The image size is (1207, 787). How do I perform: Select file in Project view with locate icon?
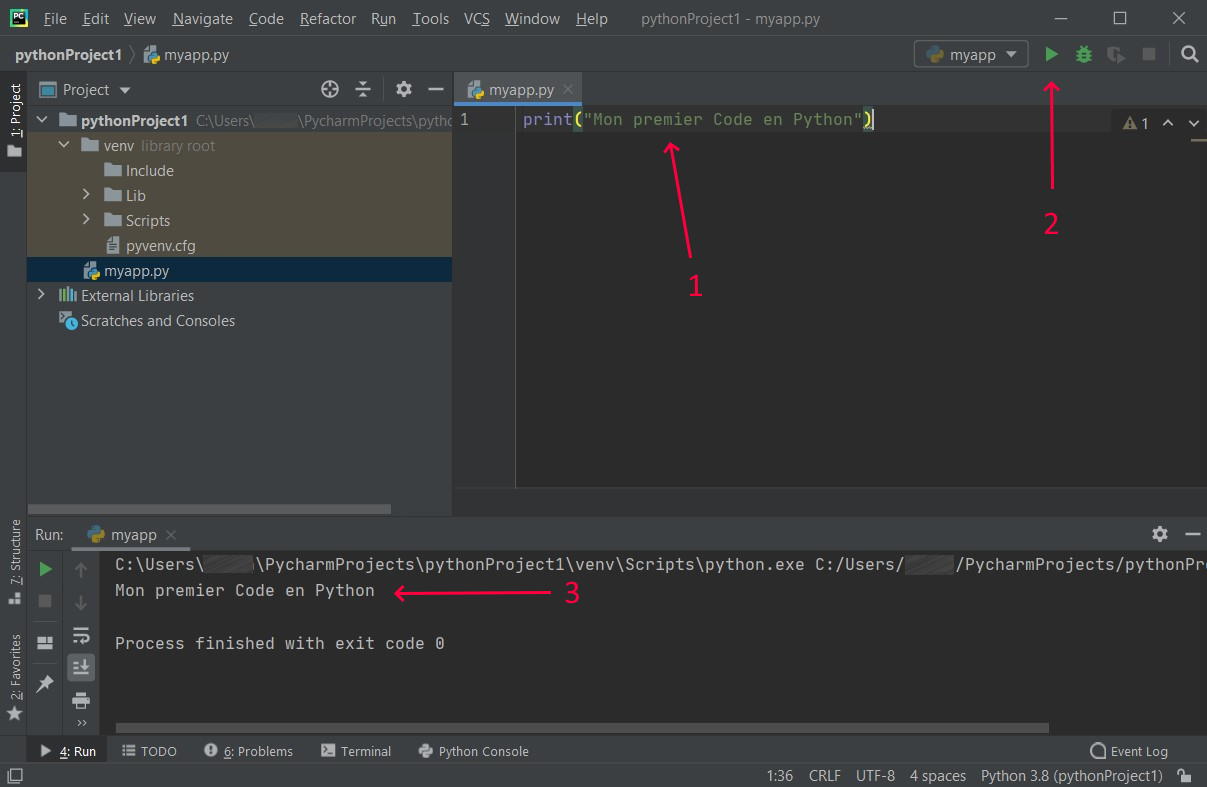pos(330,89)
